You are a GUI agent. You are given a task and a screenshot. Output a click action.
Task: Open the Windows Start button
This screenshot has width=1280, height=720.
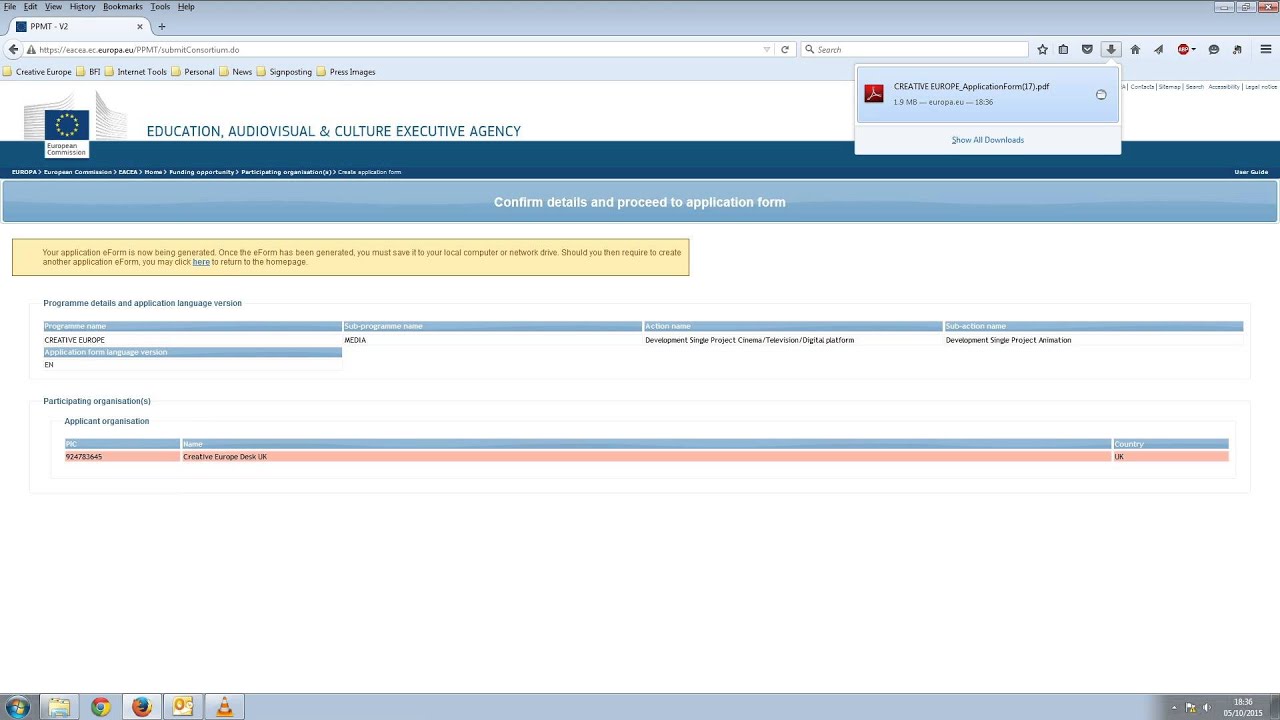click(x=17, y=707)
